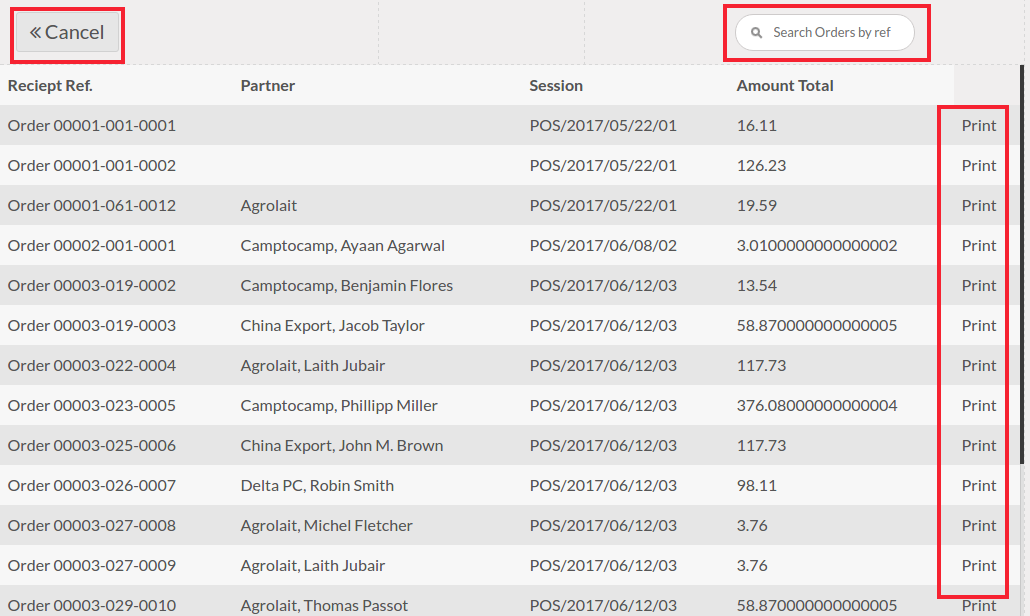The width and height of the screenshot is (1030, 616).
Task: Click the Session column header
Action: coord(556,86)
